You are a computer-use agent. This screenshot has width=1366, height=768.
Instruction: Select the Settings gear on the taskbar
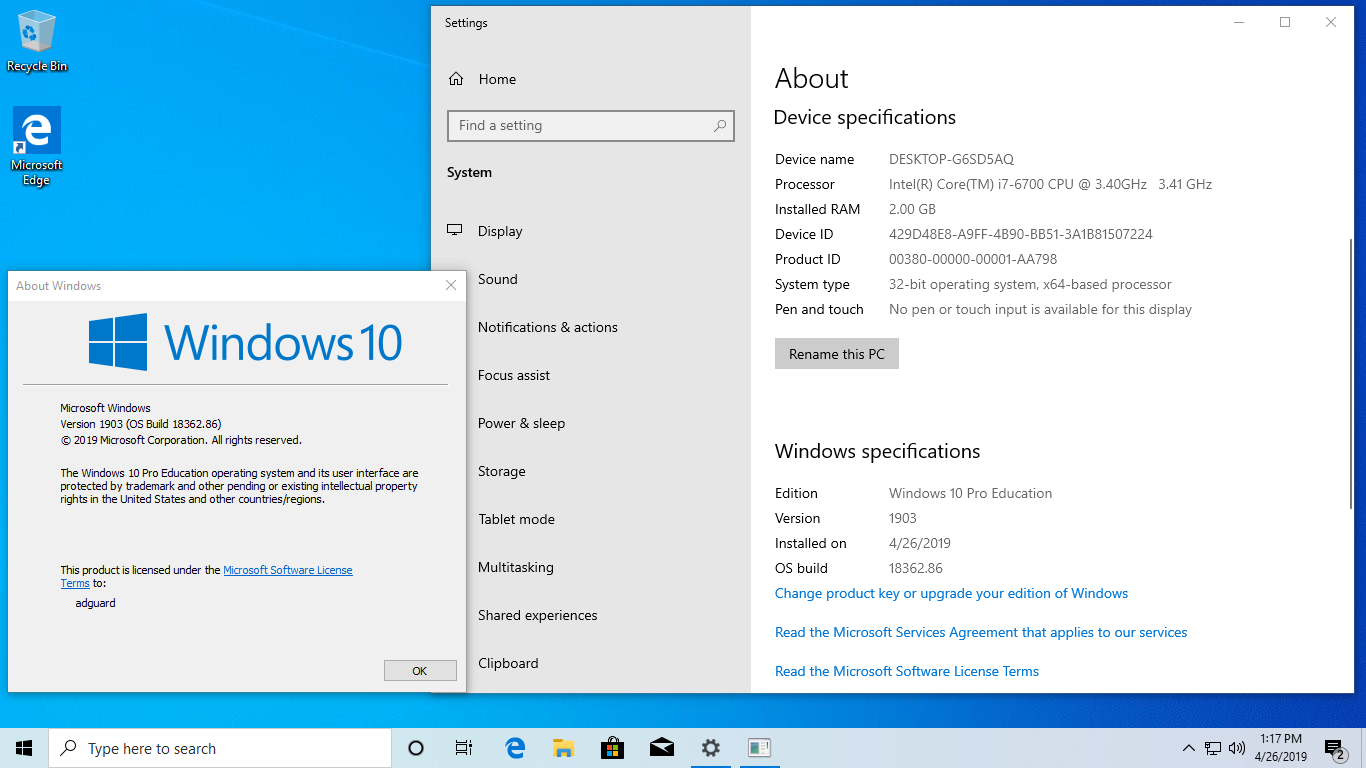coord(710,748)
